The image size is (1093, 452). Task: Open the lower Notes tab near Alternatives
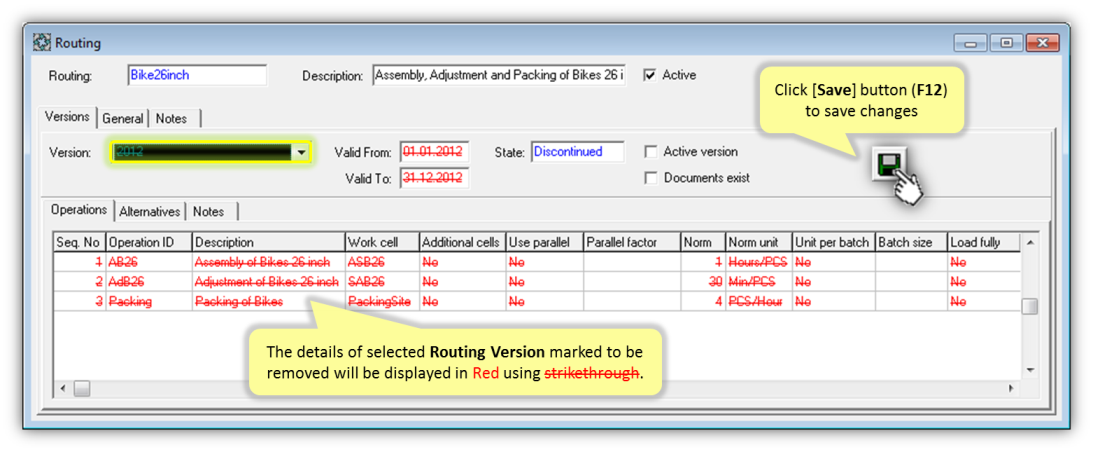tap(208, 211)
